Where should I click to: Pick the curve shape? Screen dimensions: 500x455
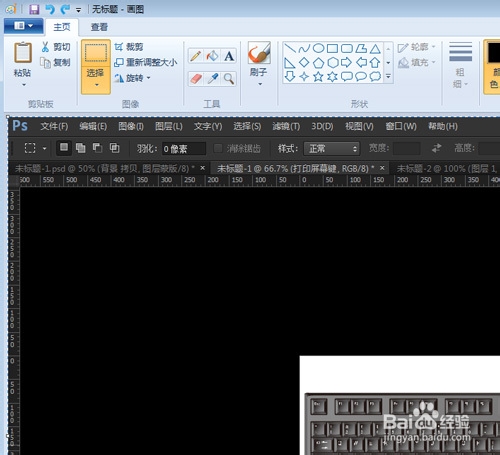tap(304, 49)
